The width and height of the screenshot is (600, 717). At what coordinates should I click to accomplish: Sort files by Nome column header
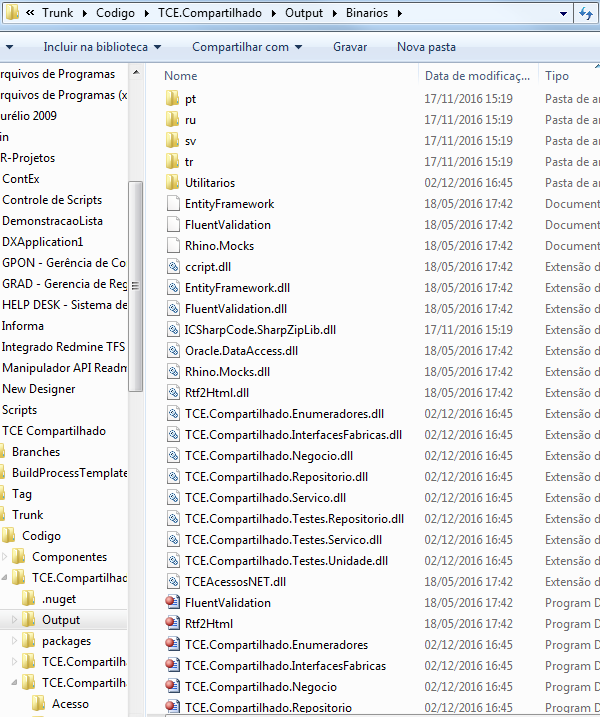click(181, 76)
